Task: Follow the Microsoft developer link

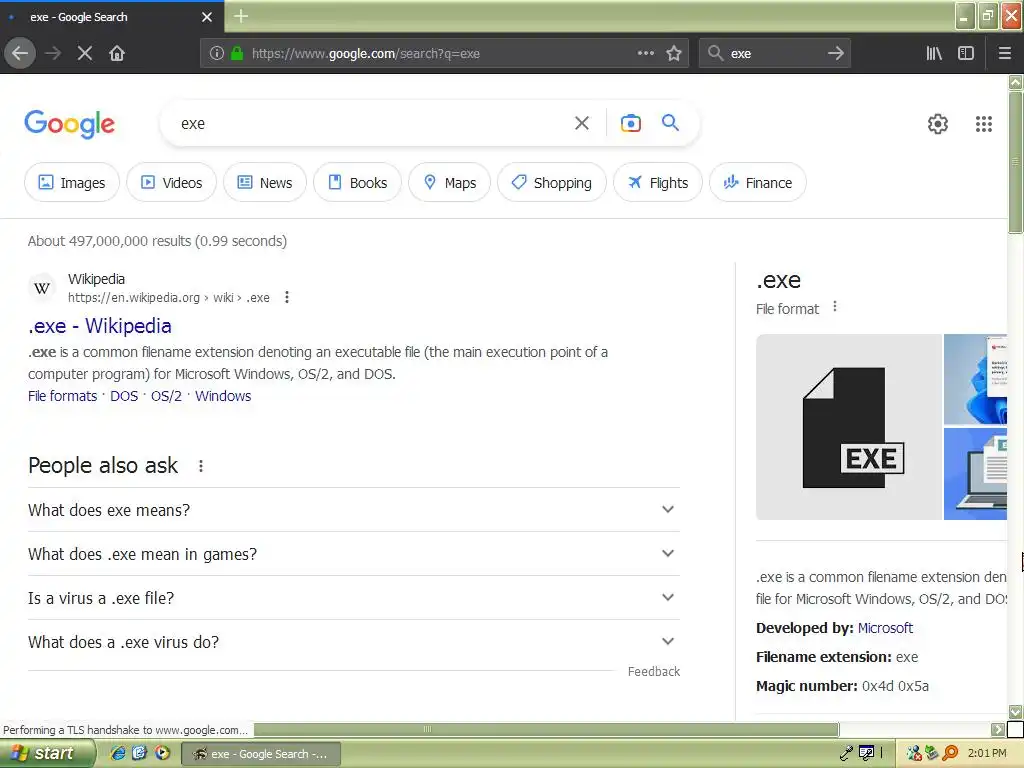Action: [x=885, y=628]
